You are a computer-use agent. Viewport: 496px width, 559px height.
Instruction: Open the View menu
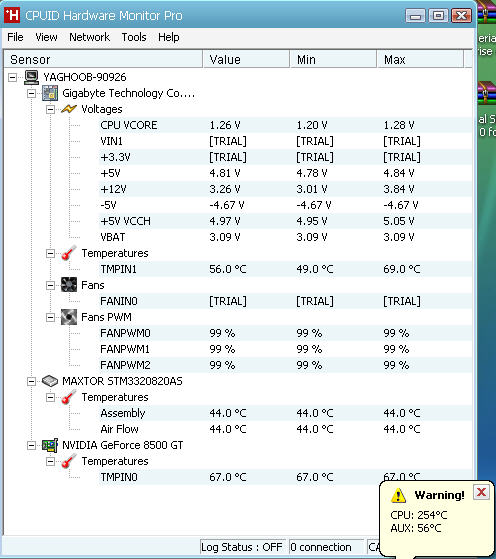point(46,37)
